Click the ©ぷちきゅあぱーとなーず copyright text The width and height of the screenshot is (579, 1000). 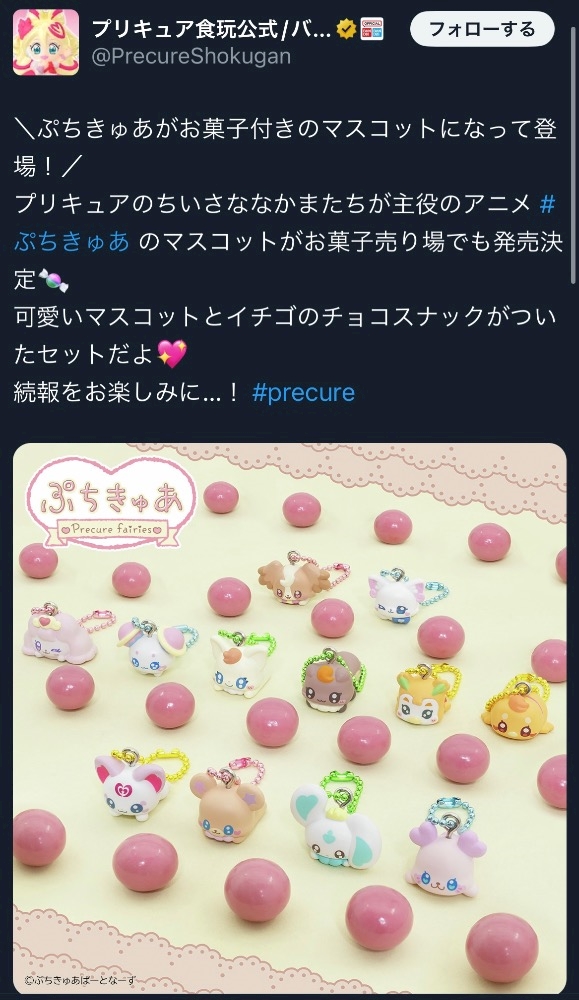tap(80, 980)
